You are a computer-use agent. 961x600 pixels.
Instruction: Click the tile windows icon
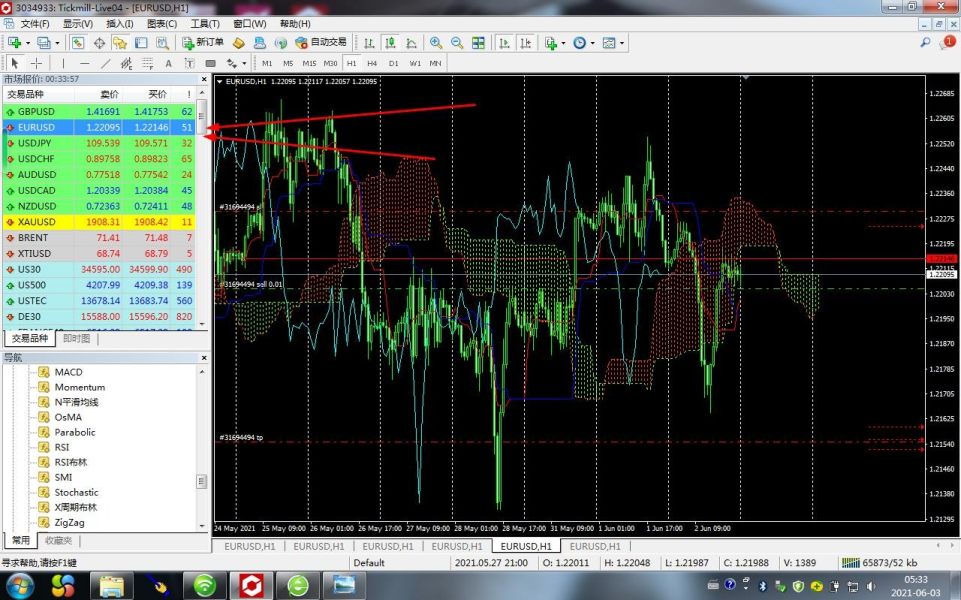coord(479,43)
